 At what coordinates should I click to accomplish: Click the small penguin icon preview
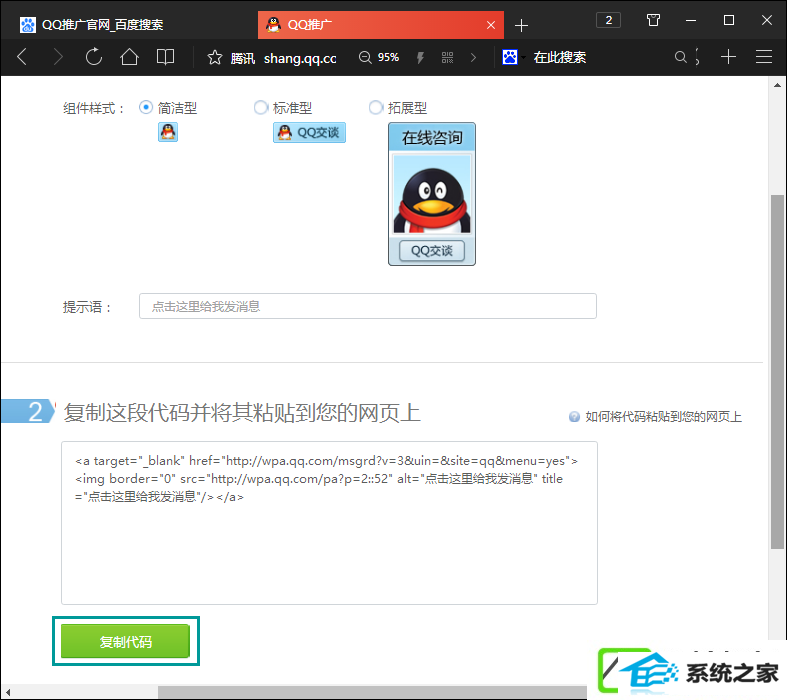coord(168,132)
